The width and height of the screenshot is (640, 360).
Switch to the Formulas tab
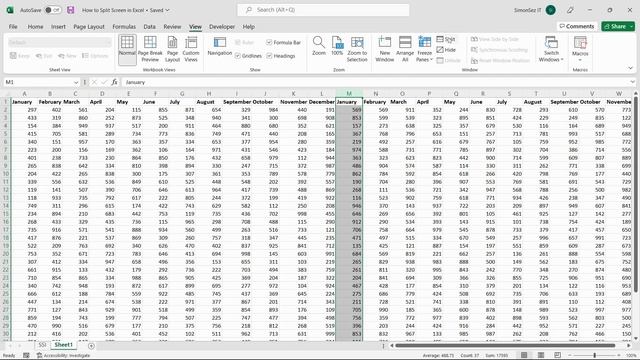pyautogui.click(x=124, y=27)
